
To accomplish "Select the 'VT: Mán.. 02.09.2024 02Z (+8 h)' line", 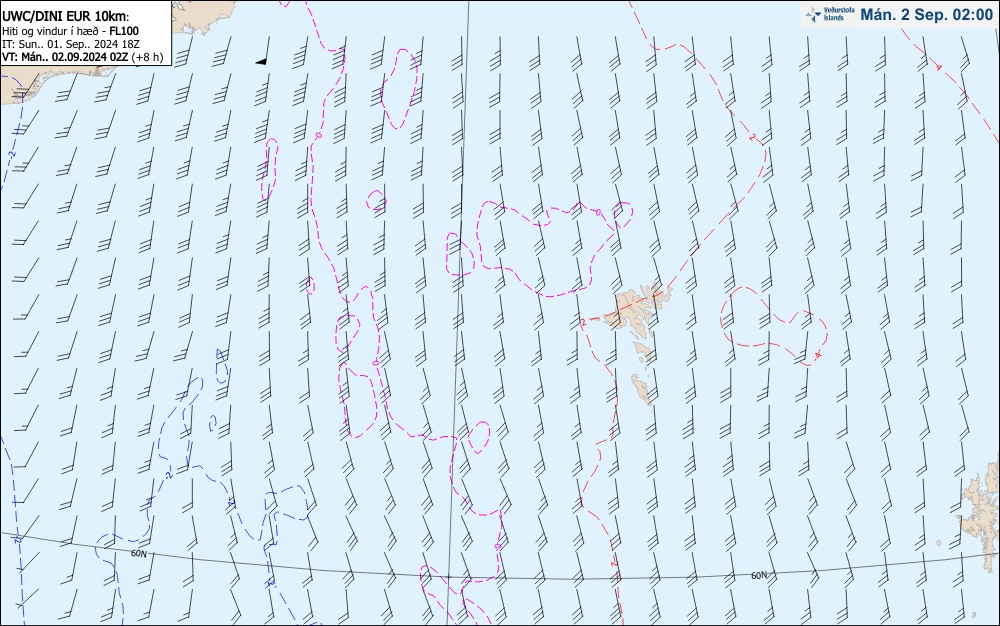I will pyautogui.click(x=82, y=57).
